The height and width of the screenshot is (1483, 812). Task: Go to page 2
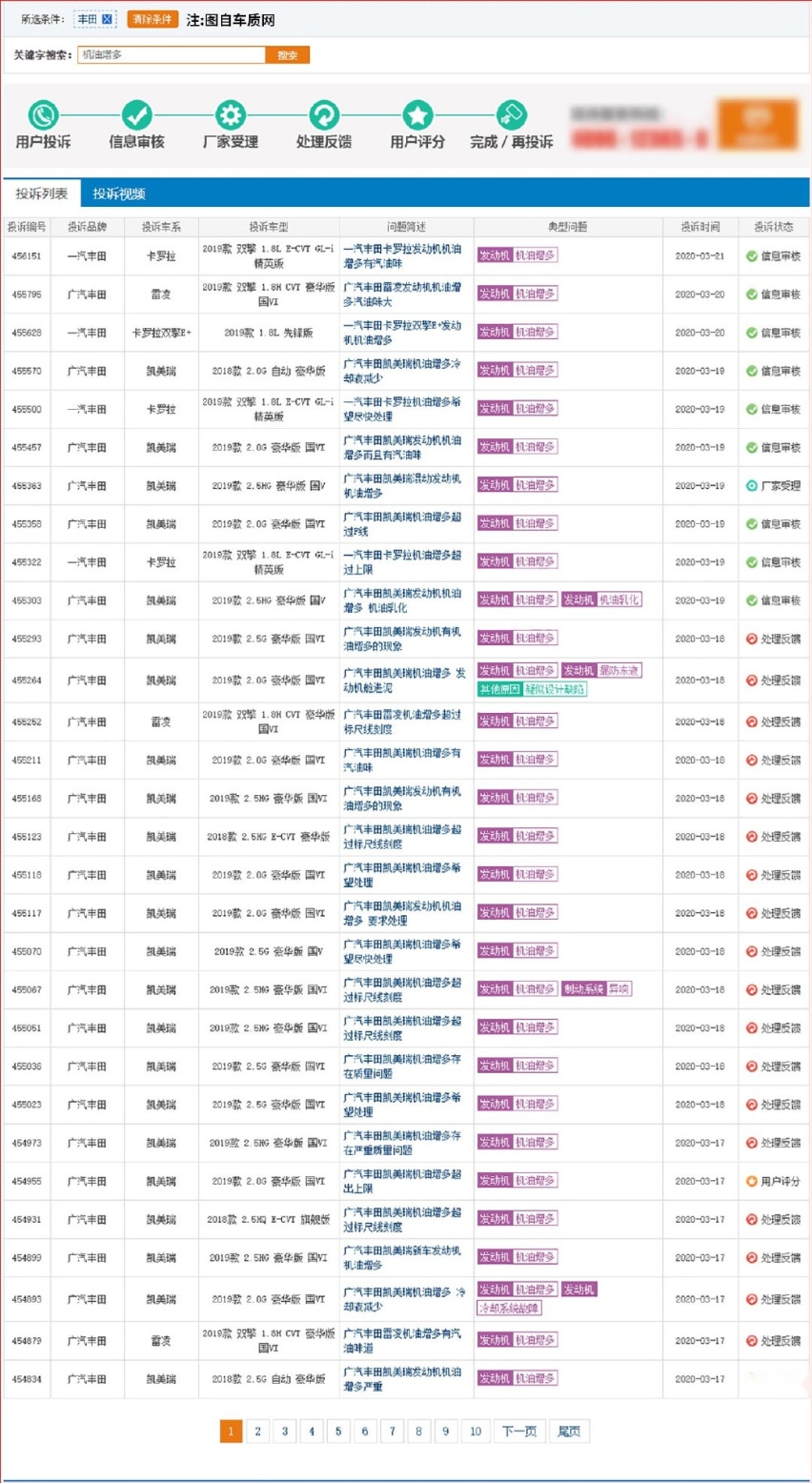tap(257, 1432)
